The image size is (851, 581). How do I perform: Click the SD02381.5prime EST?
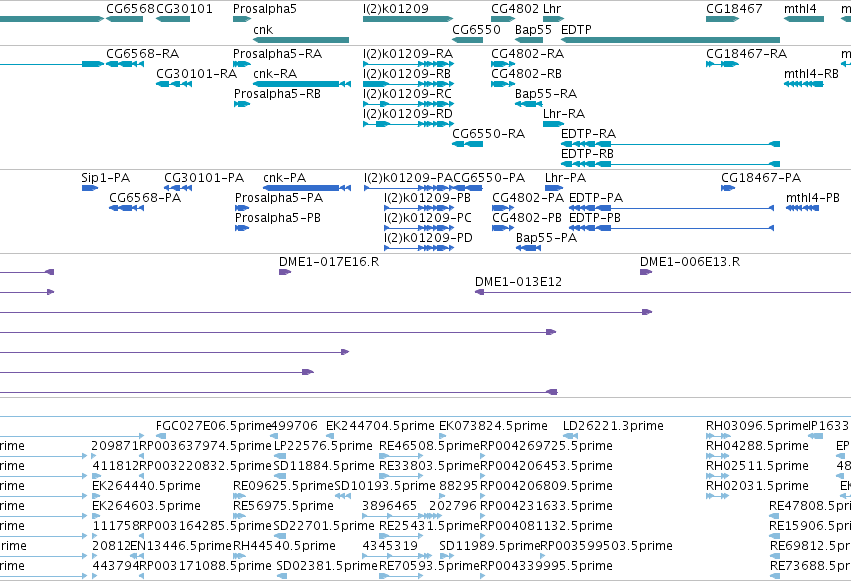(281, 576)
